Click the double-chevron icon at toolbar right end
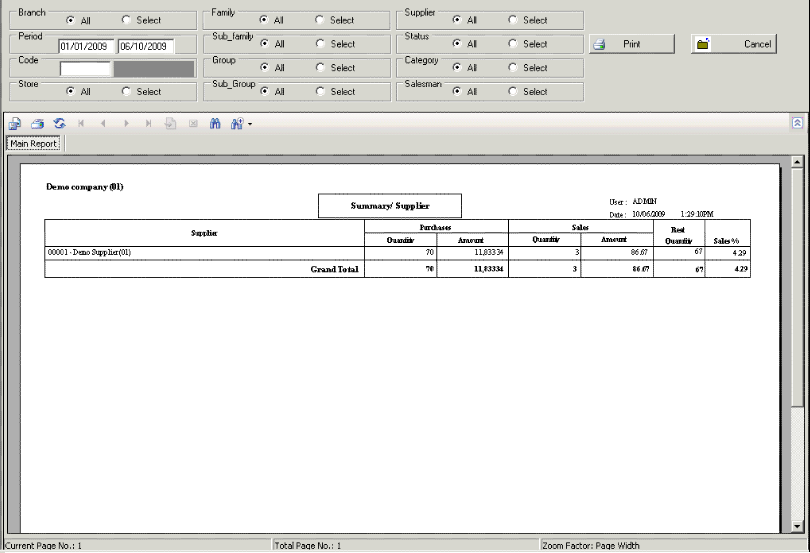This screenshot has width=810, height=553. point(797,123)
